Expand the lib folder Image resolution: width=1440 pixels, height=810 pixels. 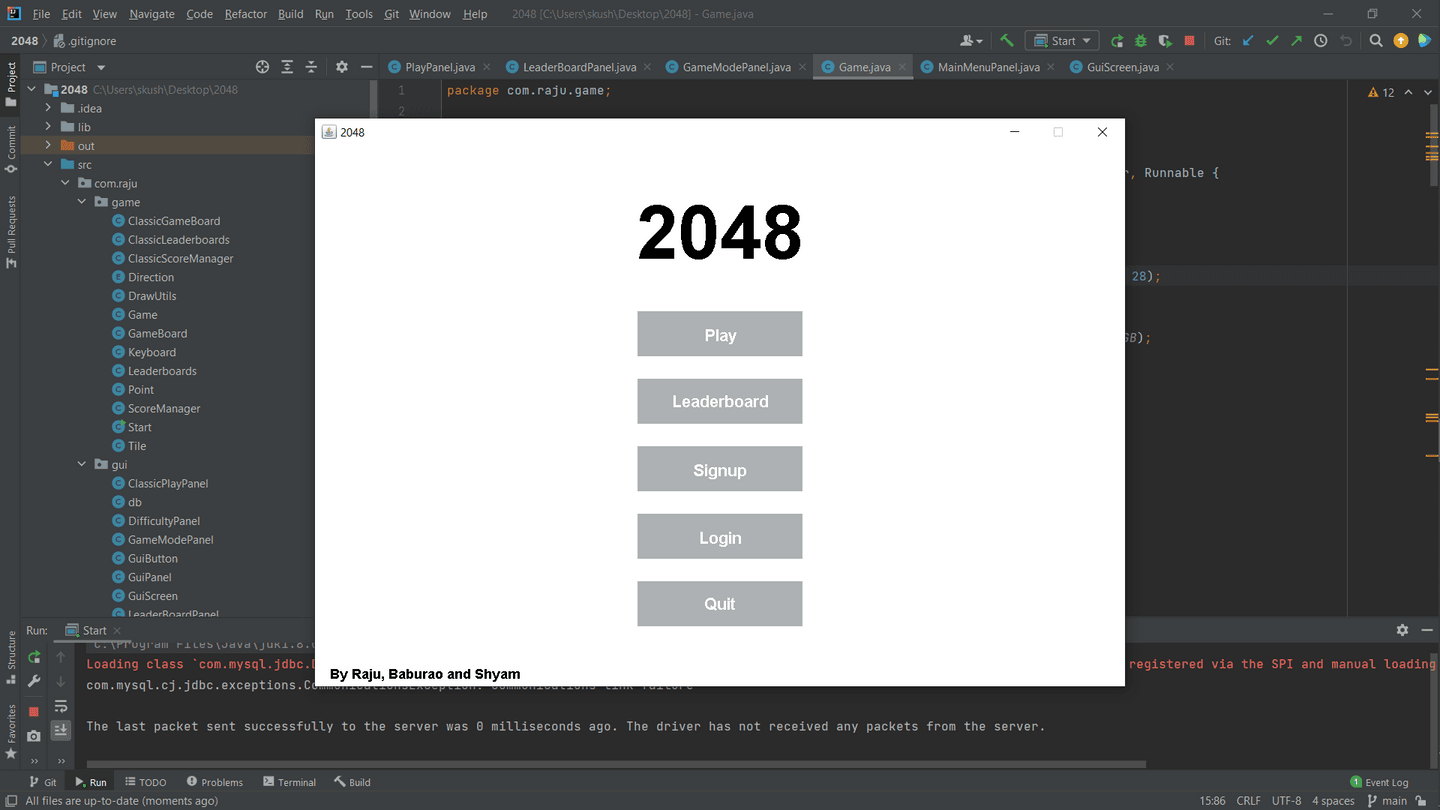(48, 127)
